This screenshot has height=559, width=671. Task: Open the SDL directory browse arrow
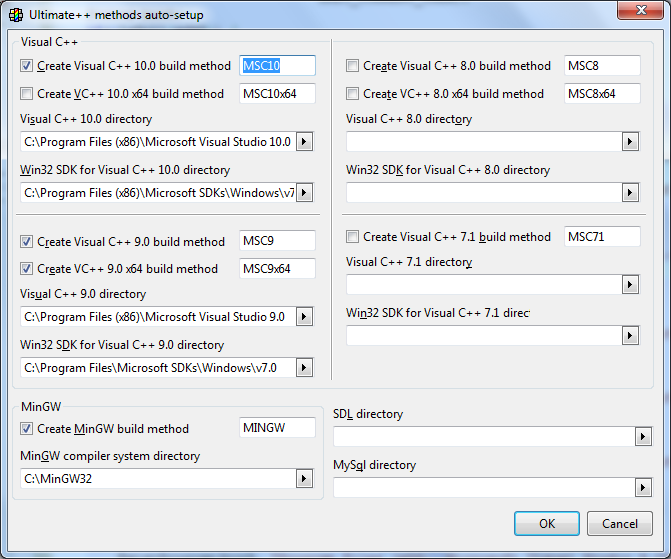pos(642,436)
